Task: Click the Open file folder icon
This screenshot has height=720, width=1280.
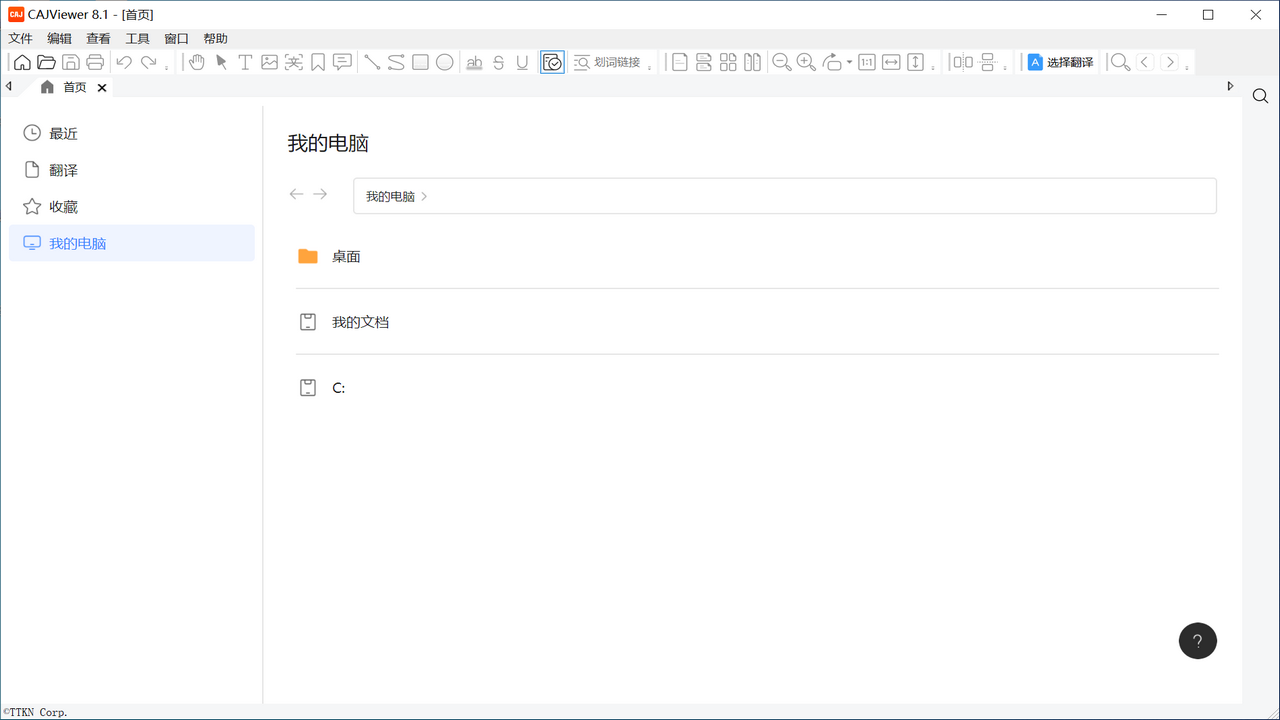Action: 46,62
